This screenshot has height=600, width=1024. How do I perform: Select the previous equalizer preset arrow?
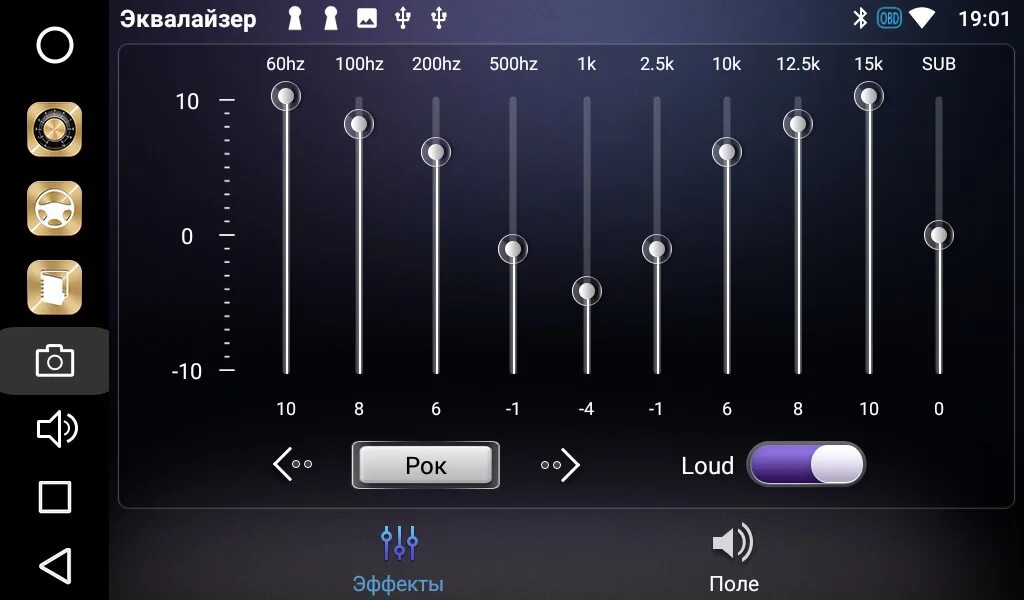point(290,465)
